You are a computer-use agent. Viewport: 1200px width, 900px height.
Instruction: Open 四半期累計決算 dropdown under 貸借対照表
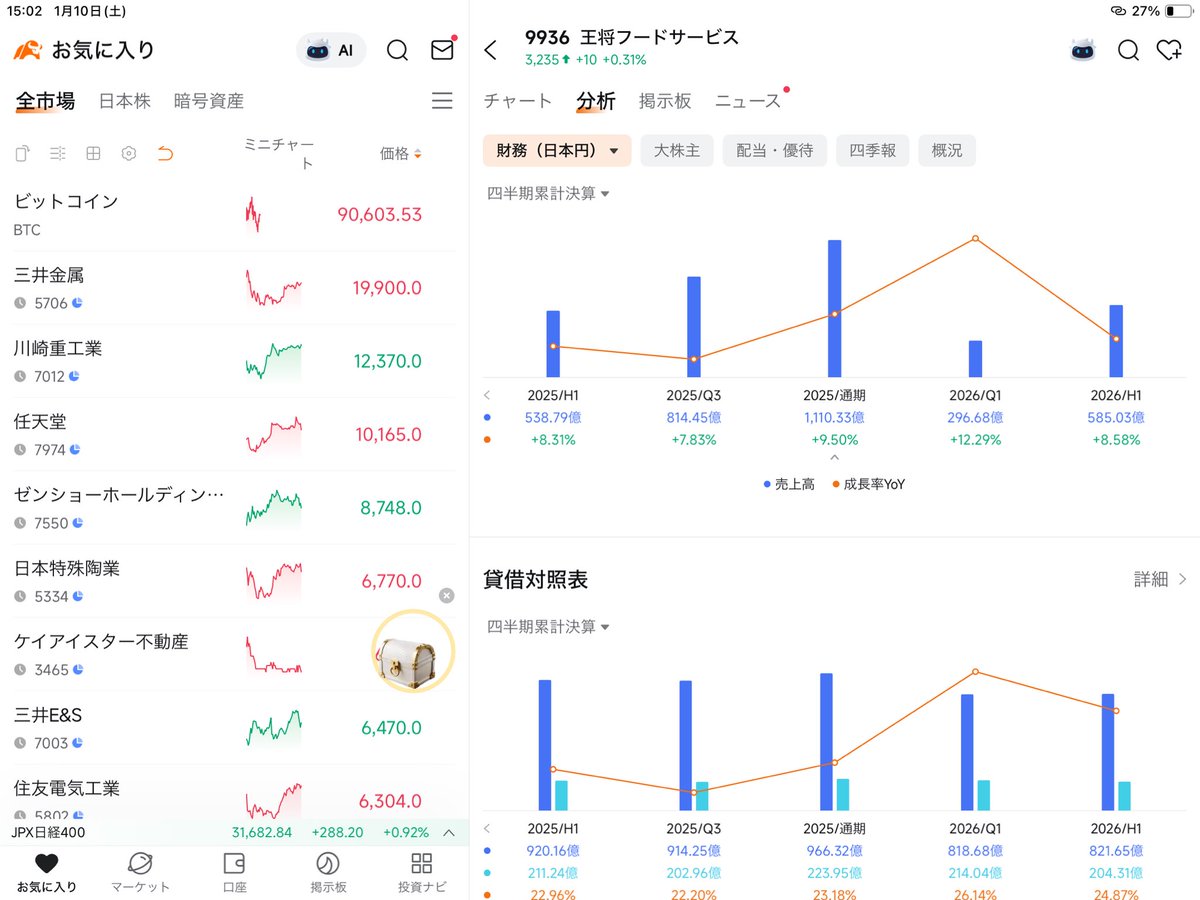[x=548, y=626]
